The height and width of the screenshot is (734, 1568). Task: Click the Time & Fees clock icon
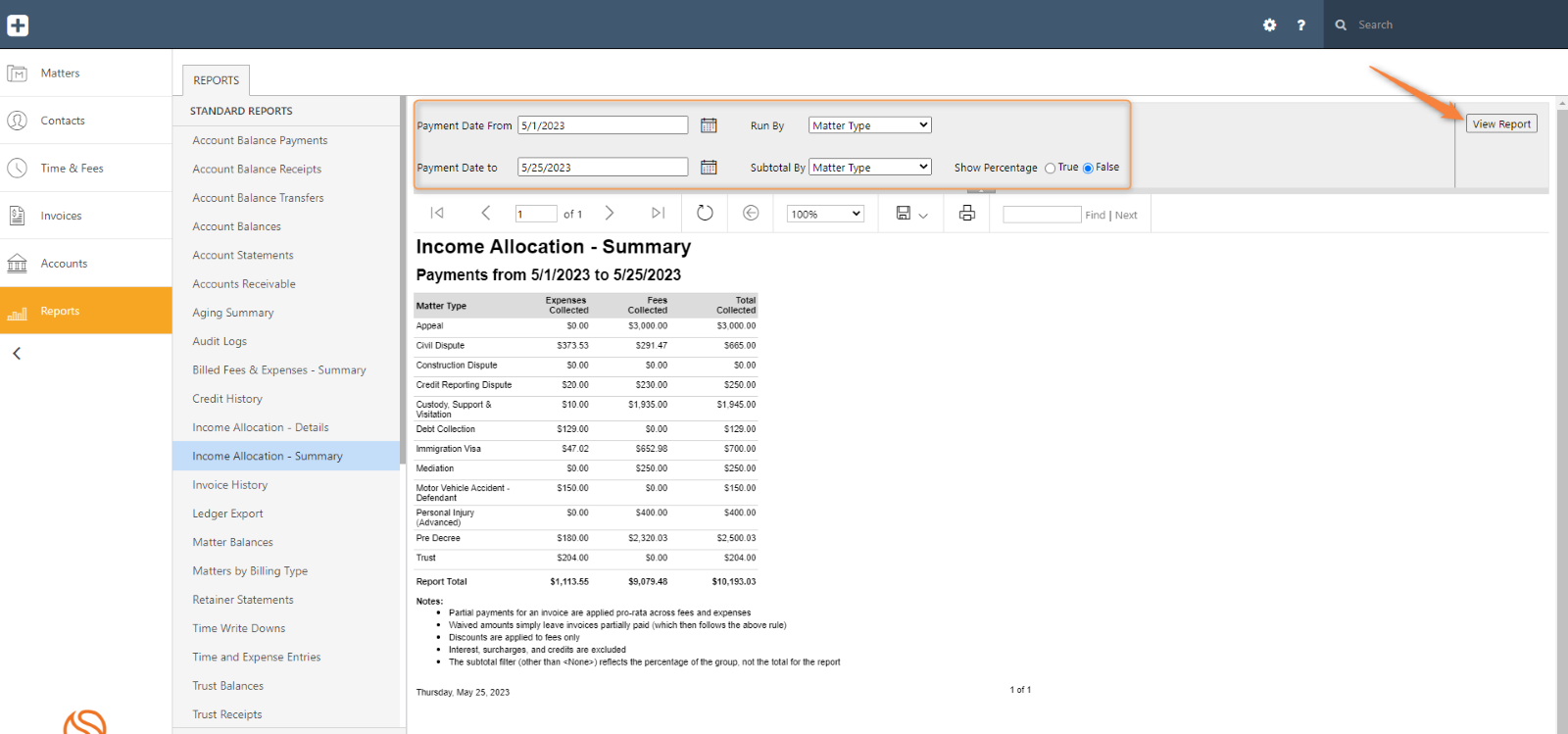click(x=18, y=169)
